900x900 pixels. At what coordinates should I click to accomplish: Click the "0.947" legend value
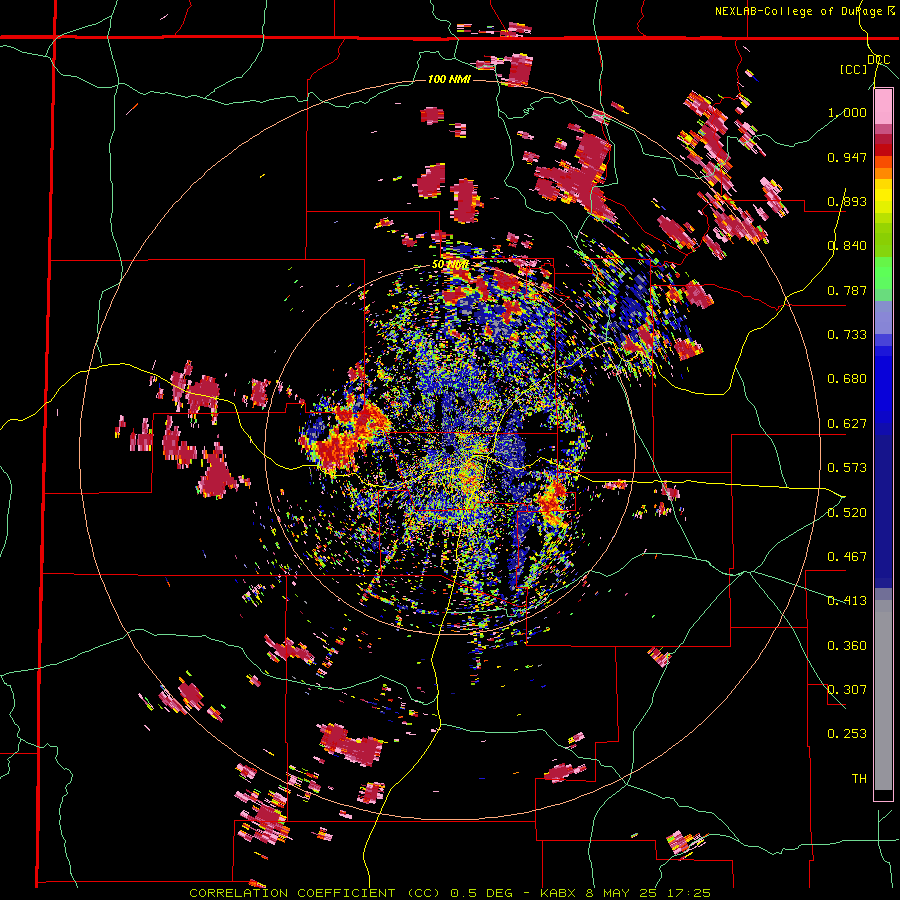pyautogui.click(x=847, y=157)
